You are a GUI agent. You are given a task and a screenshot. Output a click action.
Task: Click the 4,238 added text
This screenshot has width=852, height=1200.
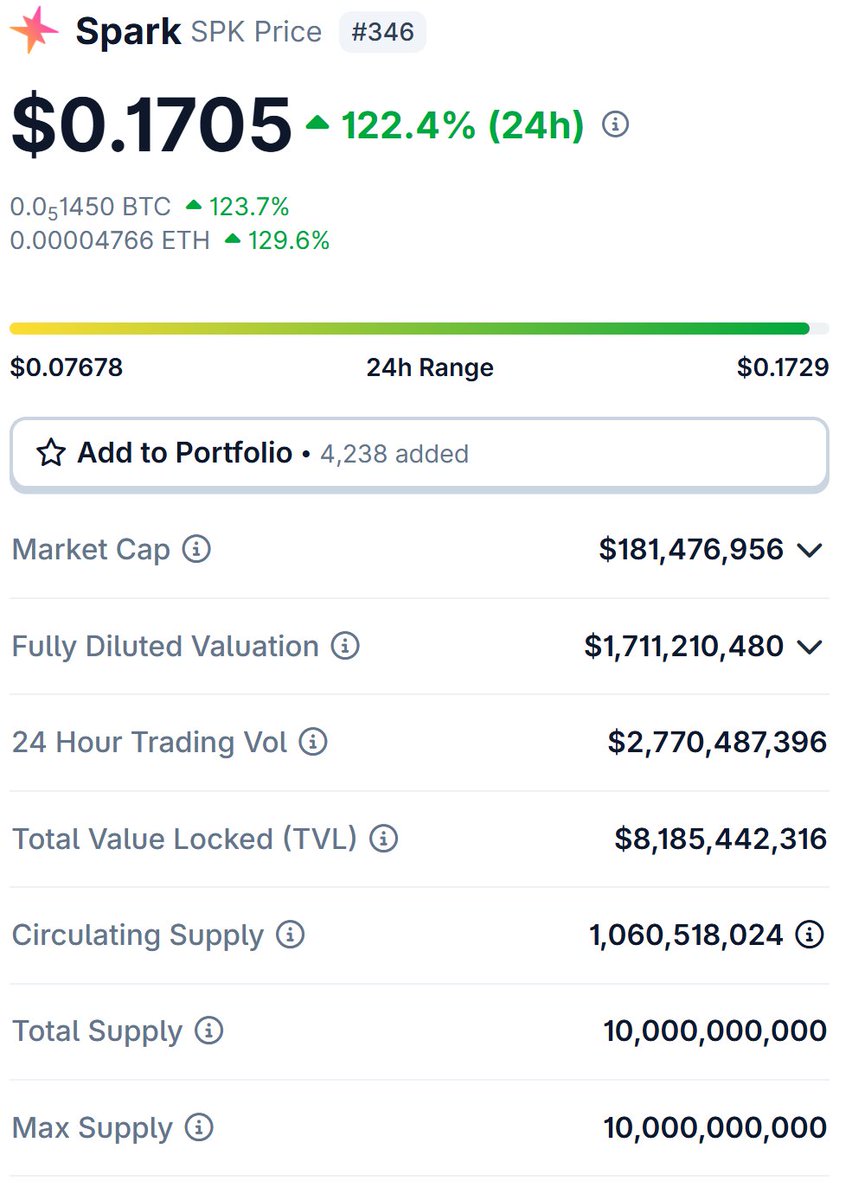[394, 454]
